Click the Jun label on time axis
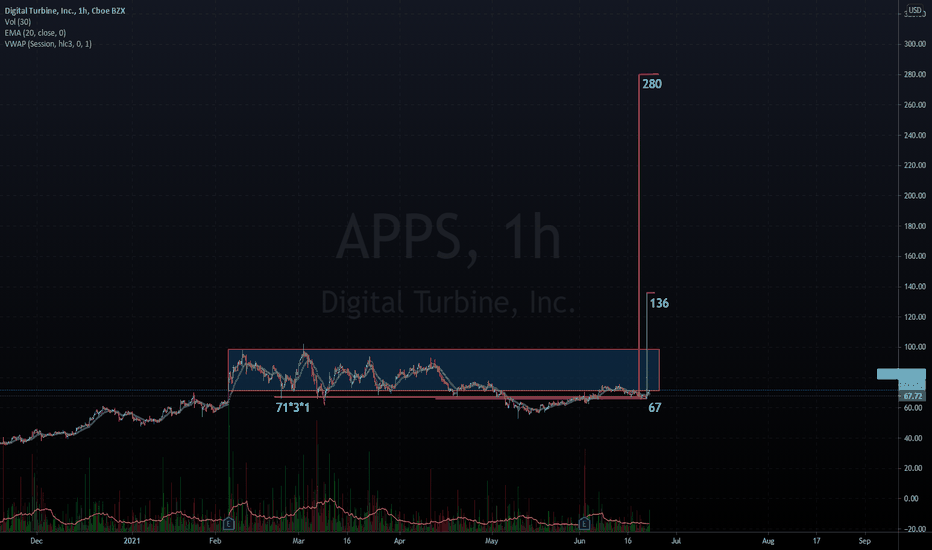The height and width of the screenshot is (550, 932). pyautogui.click(x=580, y=541)
